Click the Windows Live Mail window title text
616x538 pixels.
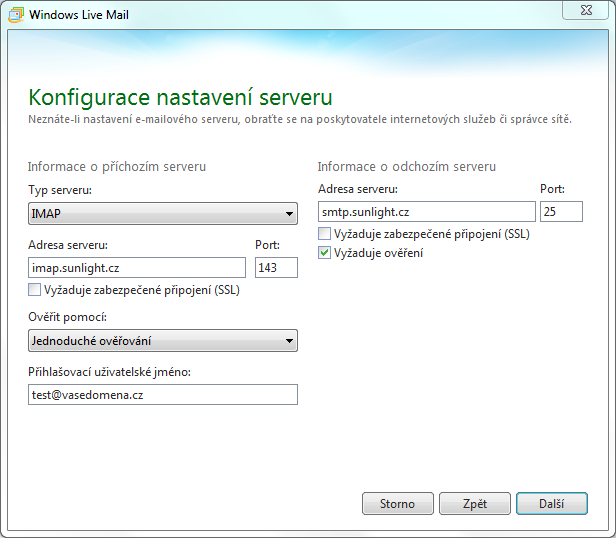pos(79,15)
